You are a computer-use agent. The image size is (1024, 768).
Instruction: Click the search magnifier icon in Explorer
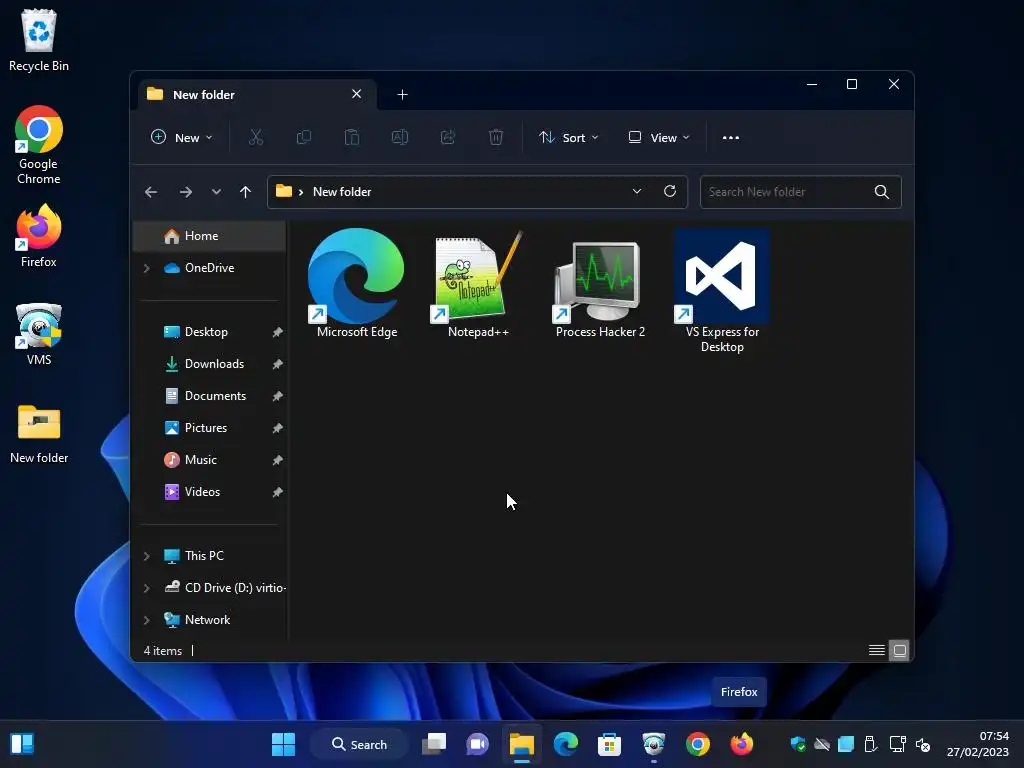pos(882,192)
